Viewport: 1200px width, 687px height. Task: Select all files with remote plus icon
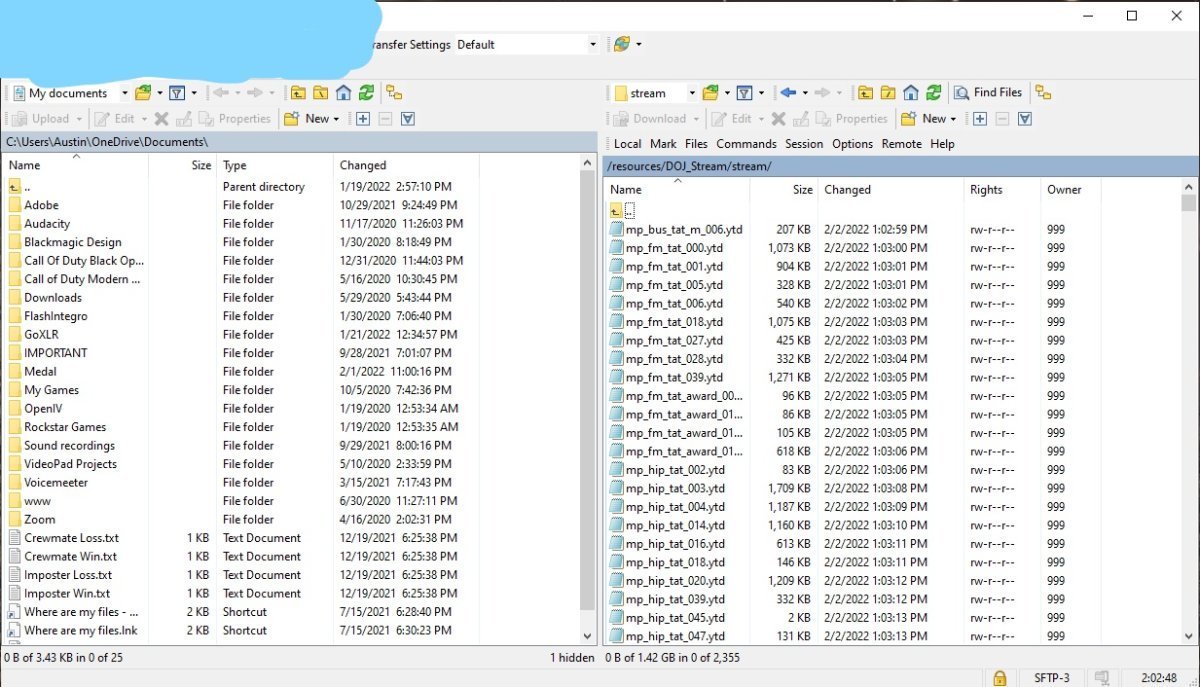(x=980, y=119)
